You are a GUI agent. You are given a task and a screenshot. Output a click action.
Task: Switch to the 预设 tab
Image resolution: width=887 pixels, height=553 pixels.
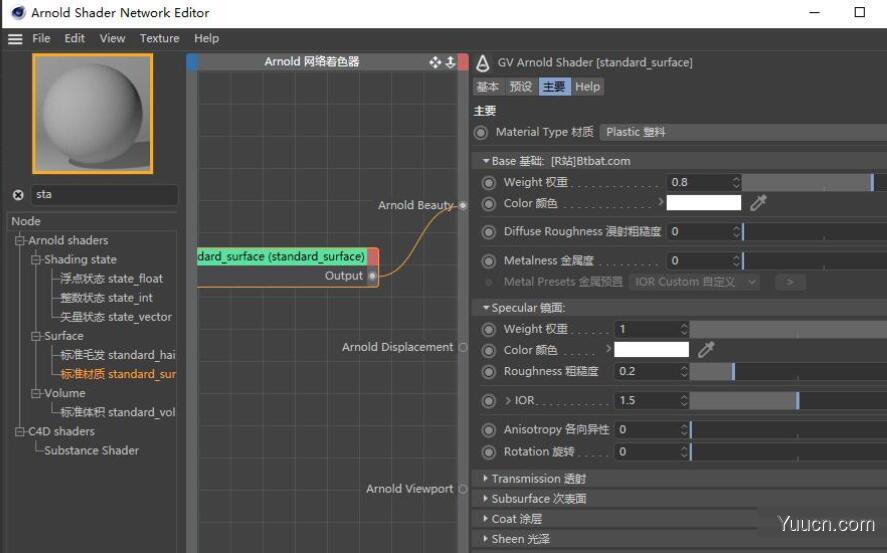tap(520, 87)
